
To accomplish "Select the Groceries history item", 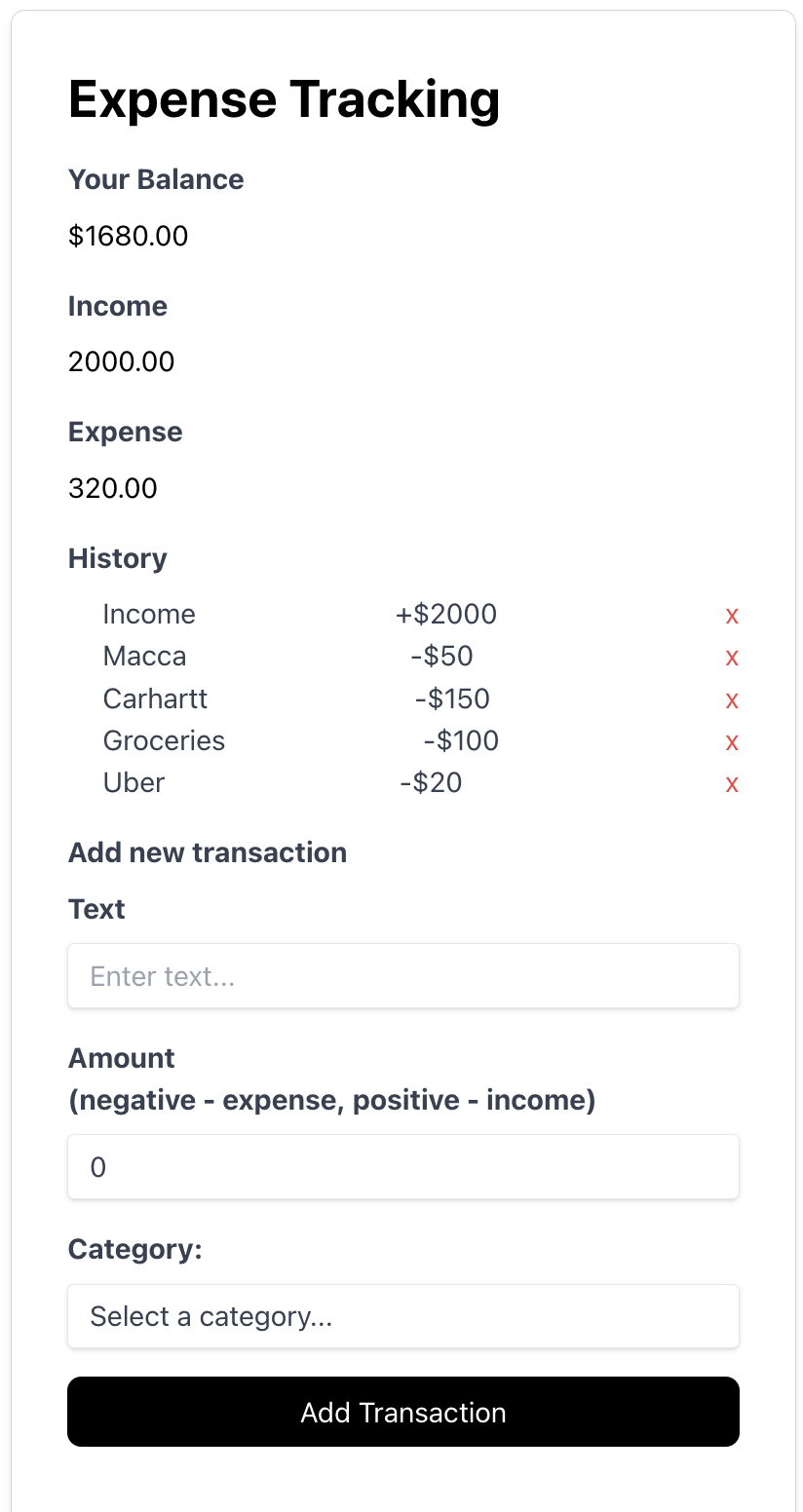I will tap(164, 740).
